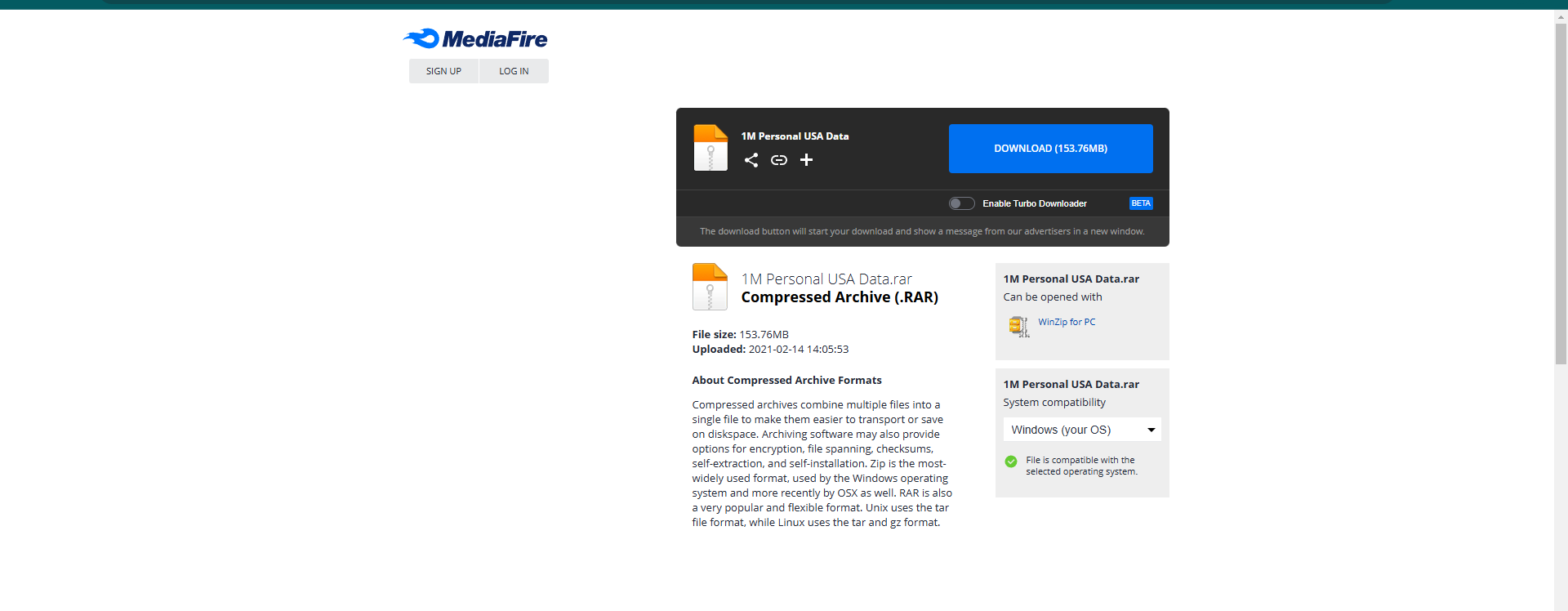Click the WinZip application icon
The height and width of the screenshot is (611, 1568).
pos(1019,326)
